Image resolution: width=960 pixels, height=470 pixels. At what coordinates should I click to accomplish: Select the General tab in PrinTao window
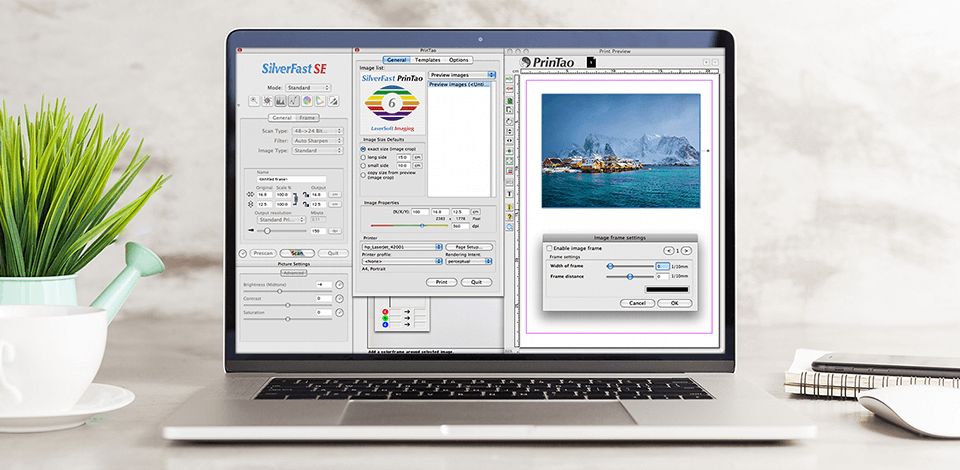pos(397,60)
